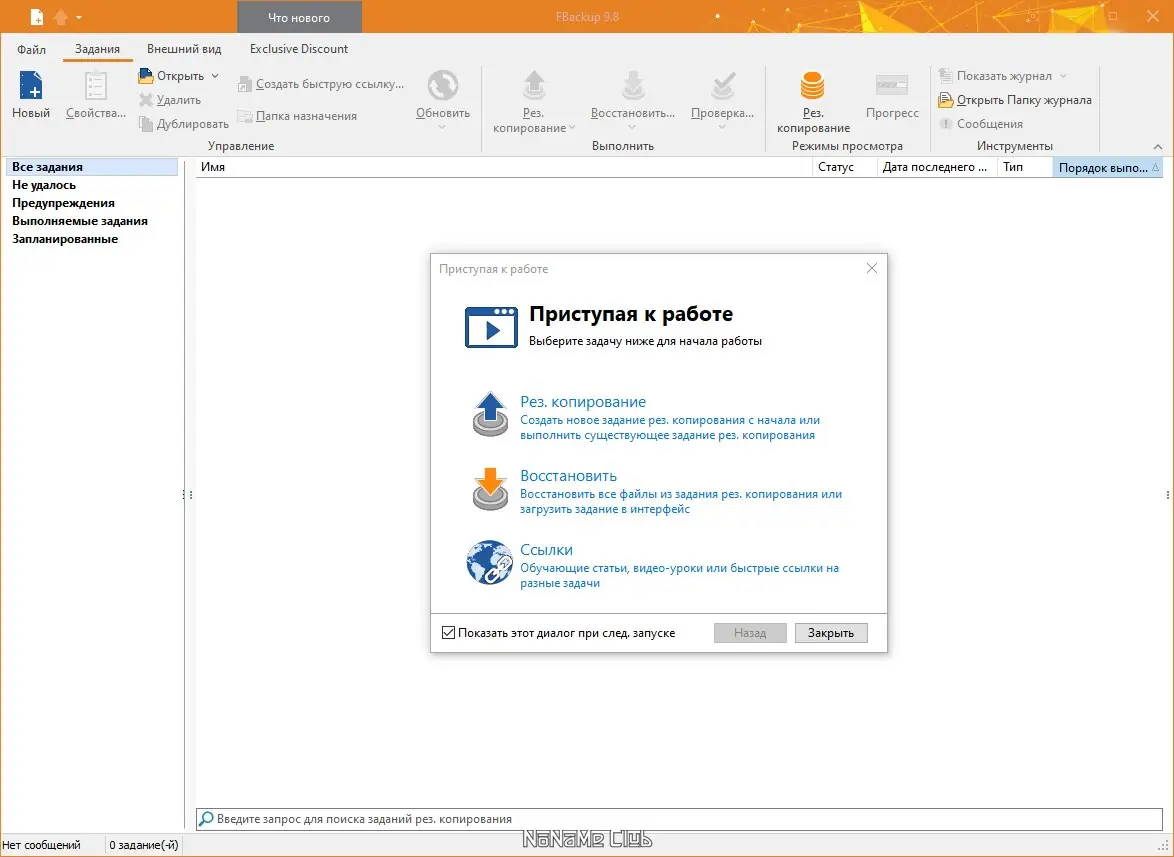Screen dimensions: 1174x857
Task: Open quick access toolbar dropdown arrow
Action: 79,17
